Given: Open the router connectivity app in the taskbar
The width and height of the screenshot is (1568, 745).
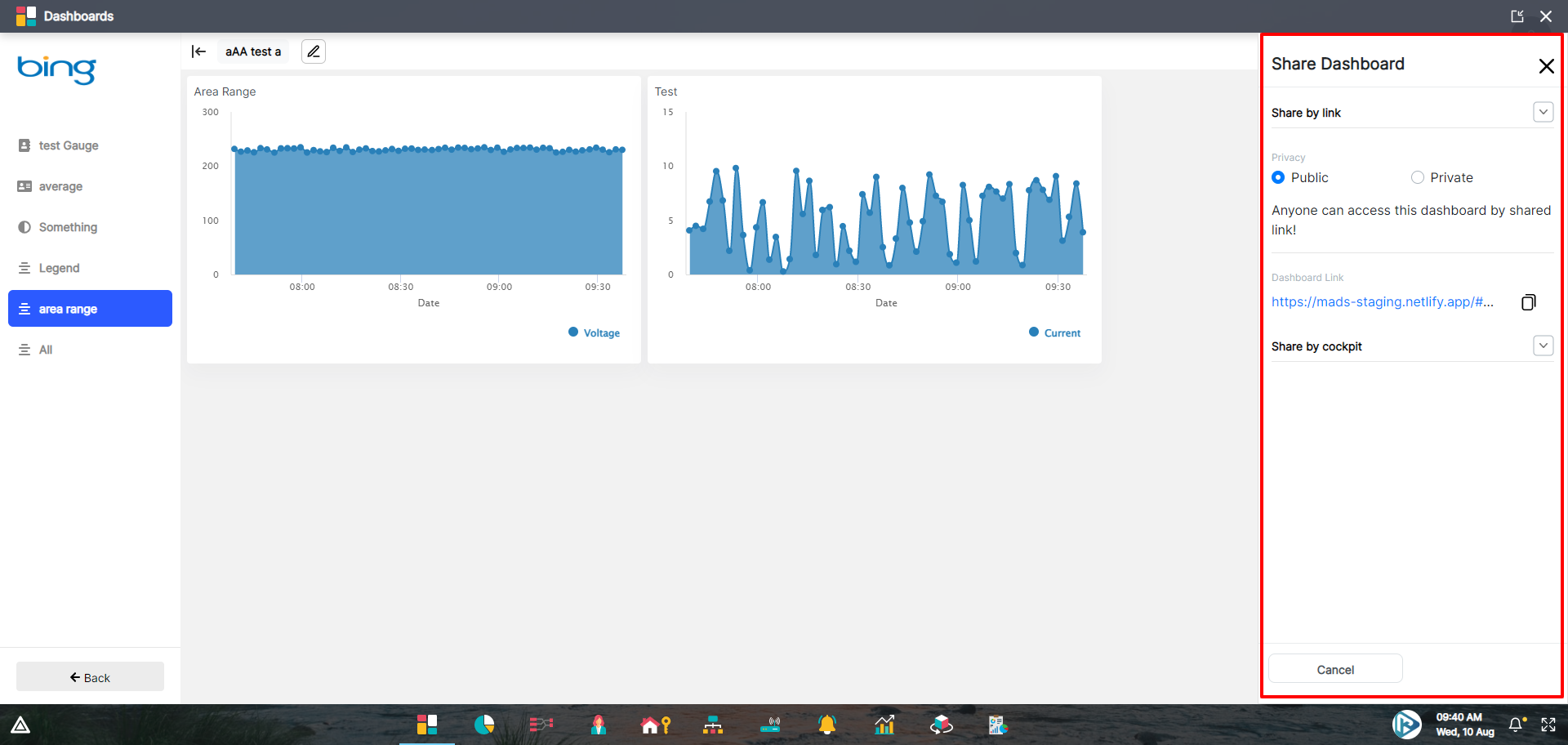Looking at the screenshot, I should pyautogui.click(x=770, y=725).
